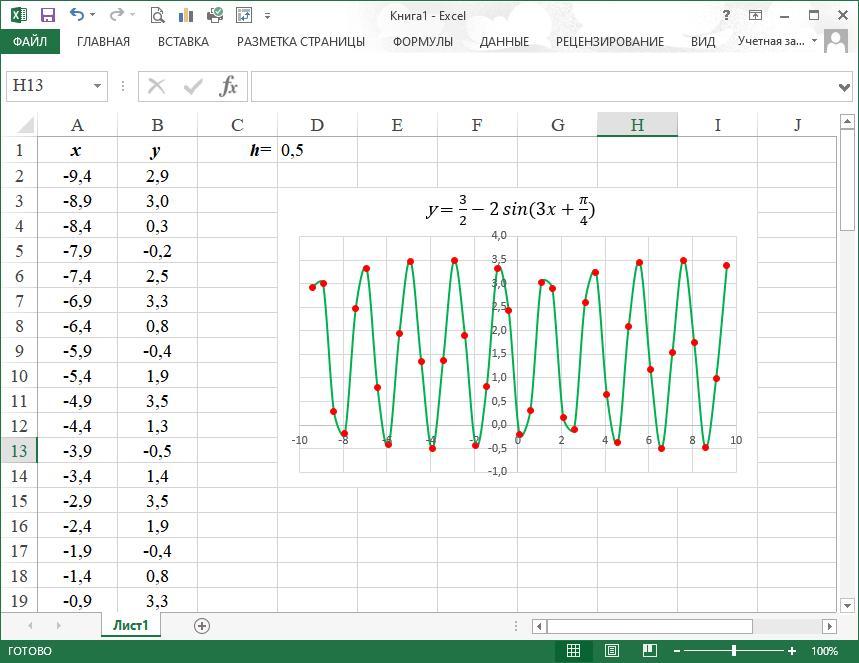Click vertical scrollbar down arrow
859x663 pixels.
[847, 605]
